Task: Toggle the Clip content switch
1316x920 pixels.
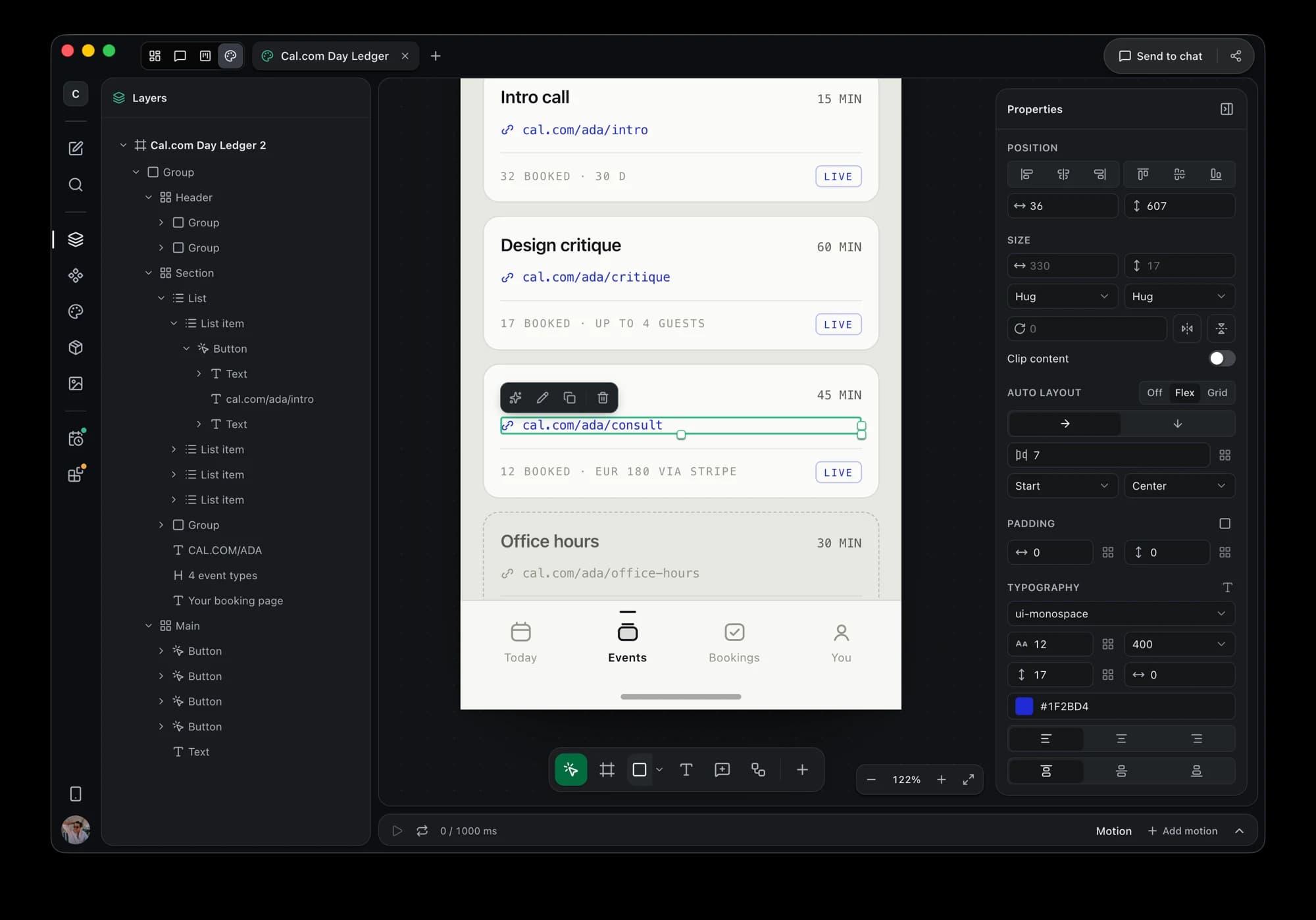Action: pos(1222,358)
